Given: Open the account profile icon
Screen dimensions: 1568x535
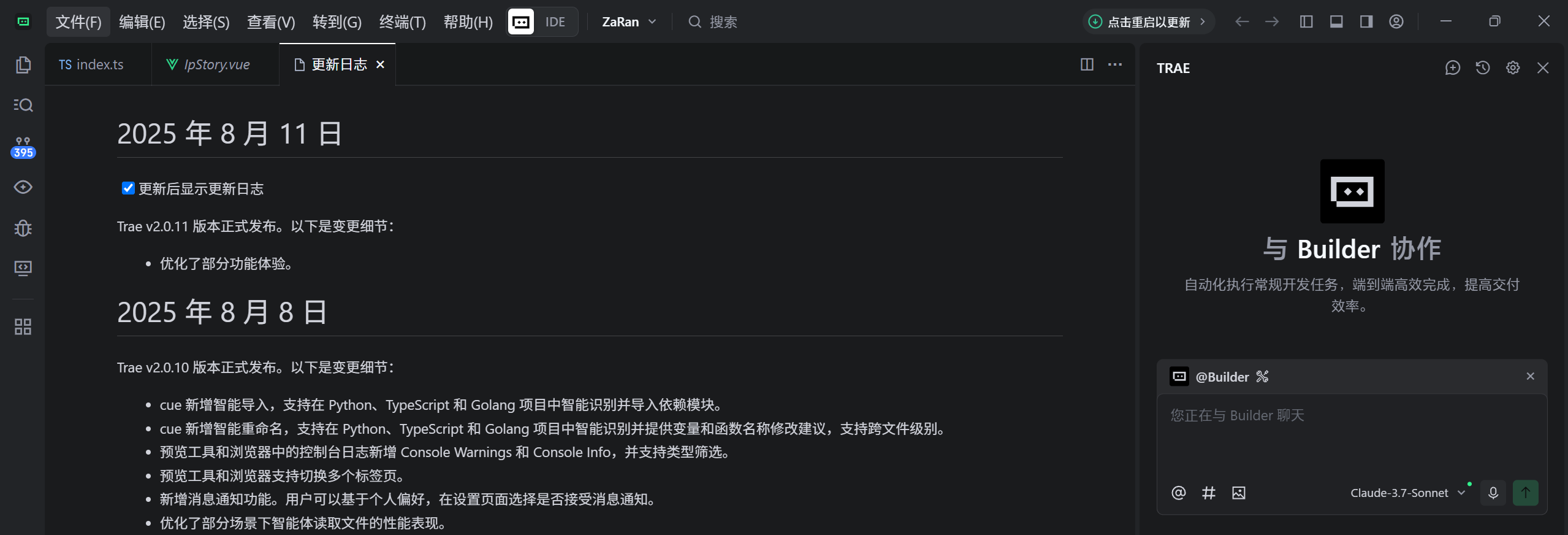Looking at the screenshot, I should [1396, 21].
